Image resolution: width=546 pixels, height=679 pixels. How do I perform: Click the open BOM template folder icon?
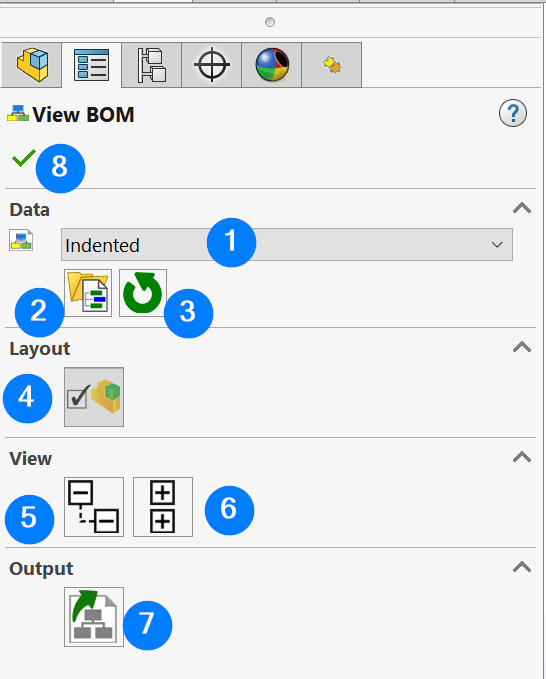coord(88,293)
